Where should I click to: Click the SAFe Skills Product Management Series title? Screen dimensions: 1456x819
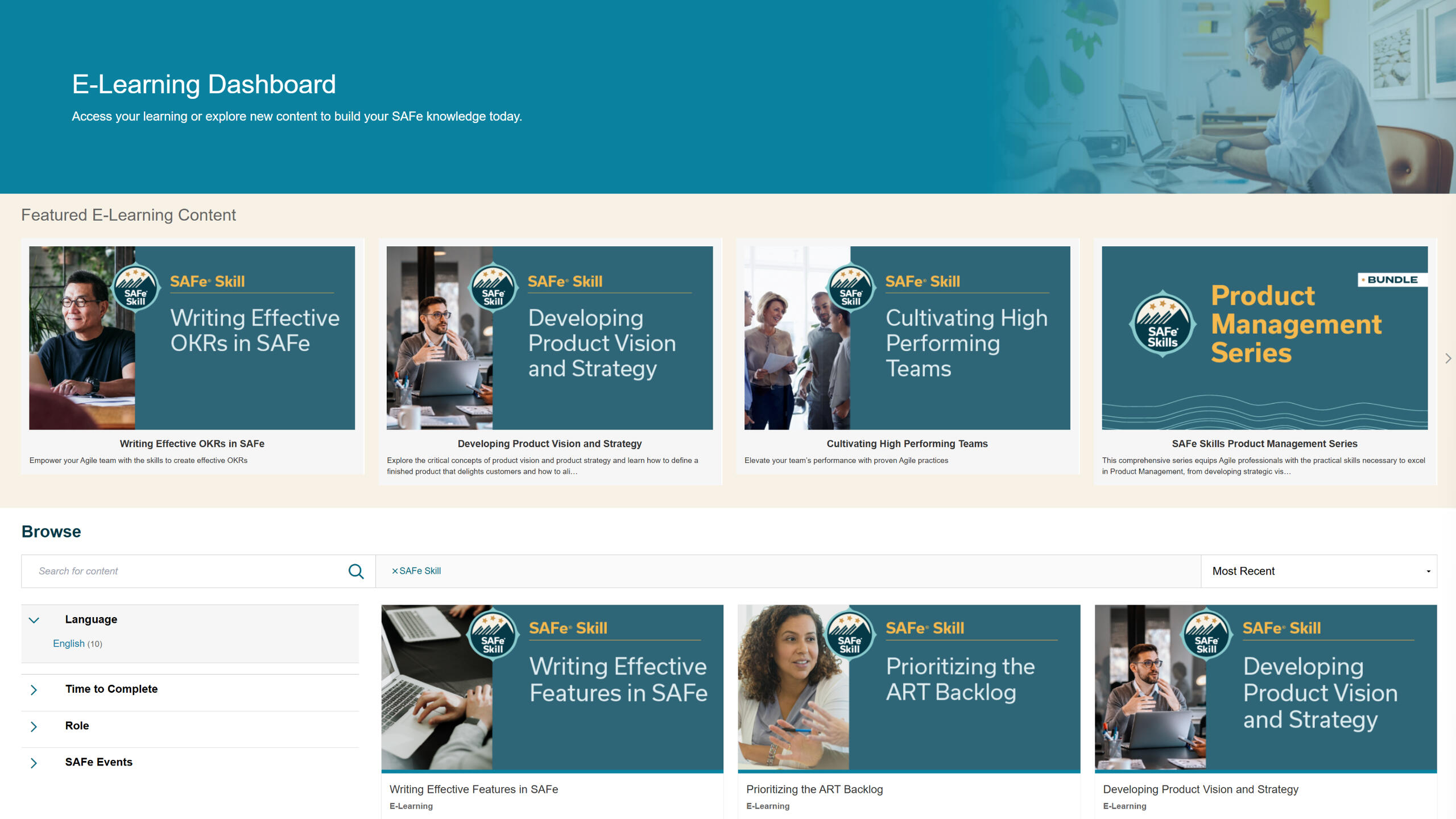1264,444
